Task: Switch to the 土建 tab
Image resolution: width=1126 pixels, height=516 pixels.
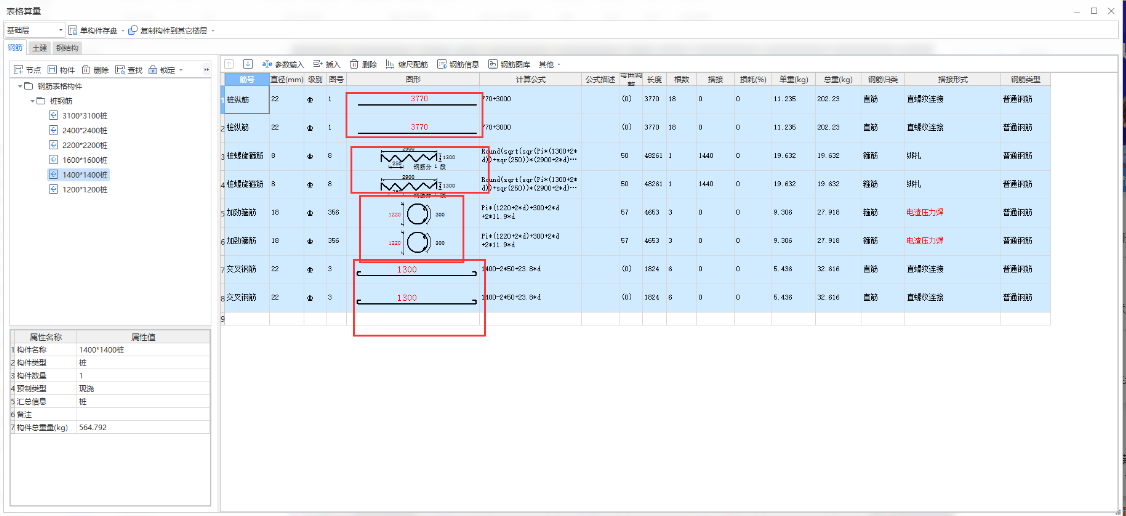Action: point(39,48)
